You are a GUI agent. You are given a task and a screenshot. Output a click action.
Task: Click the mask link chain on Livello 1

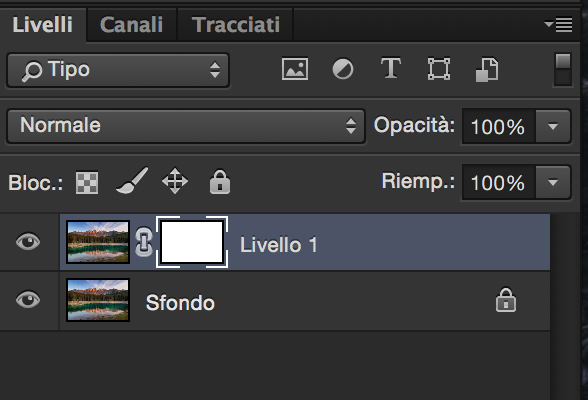(144, 242)
